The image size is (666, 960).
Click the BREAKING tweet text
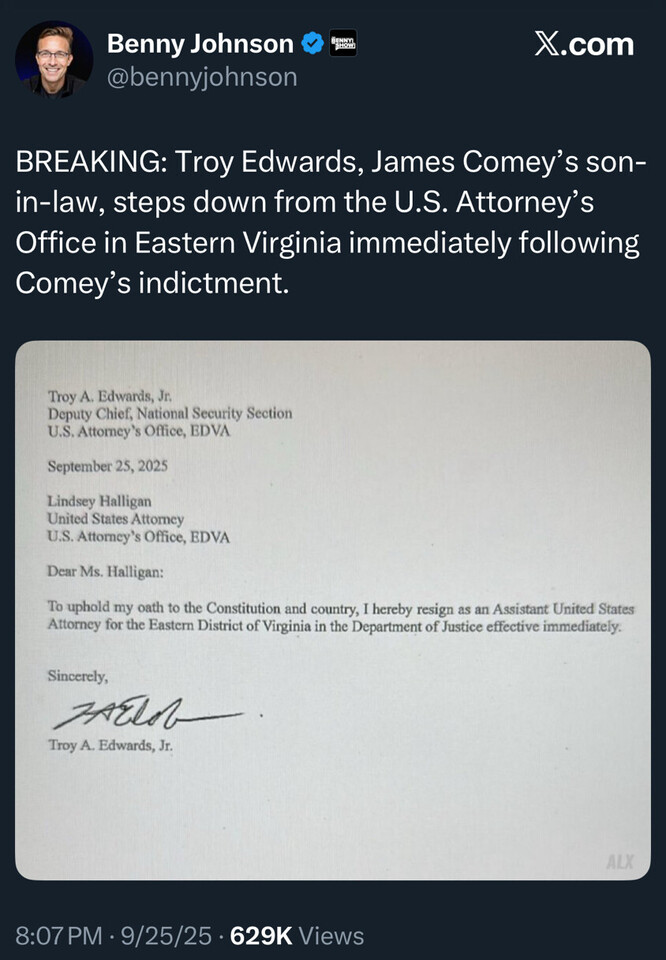[x=330, y=223]
